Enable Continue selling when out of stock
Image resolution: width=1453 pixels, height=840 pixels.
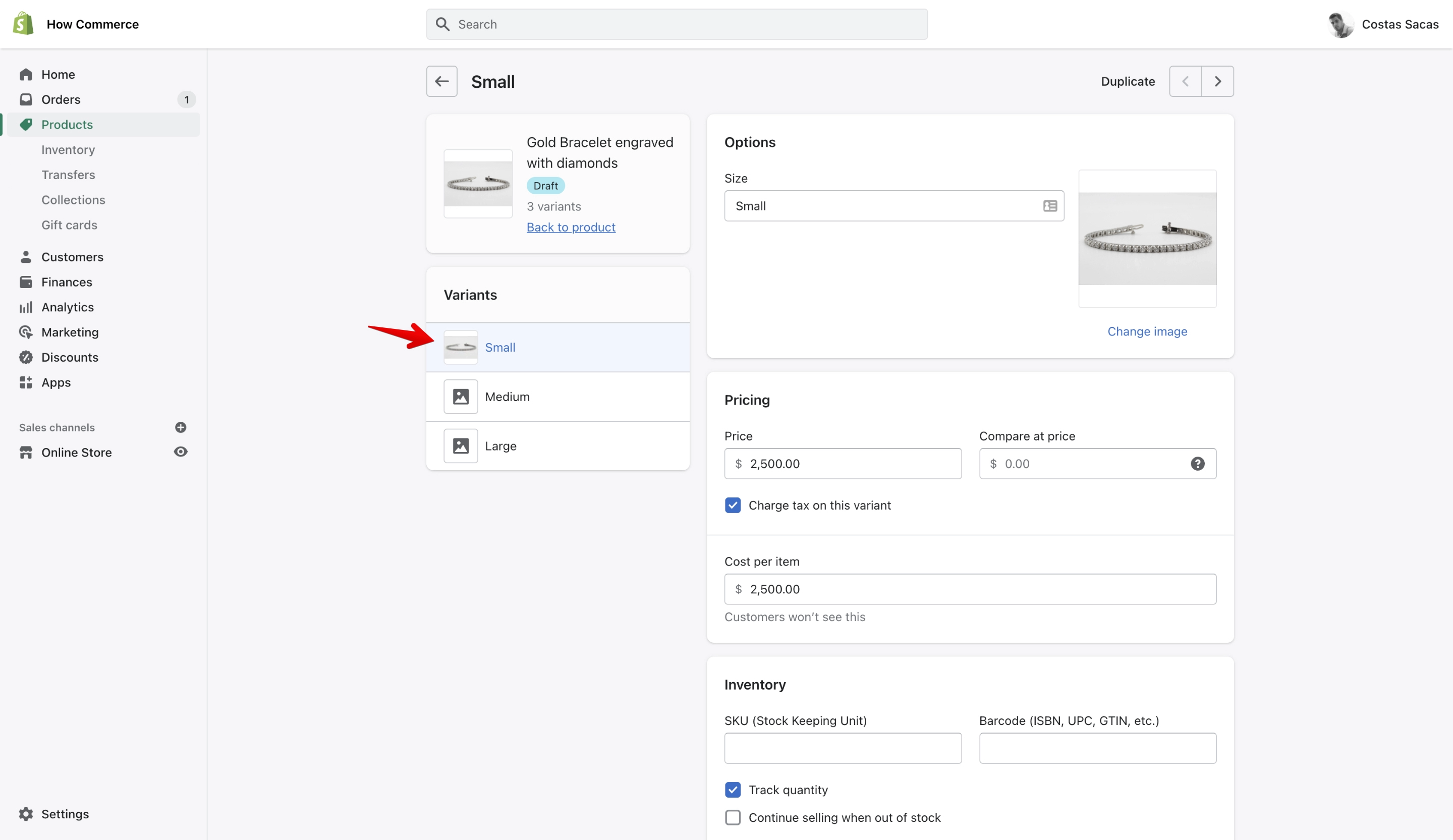point(733,817)
